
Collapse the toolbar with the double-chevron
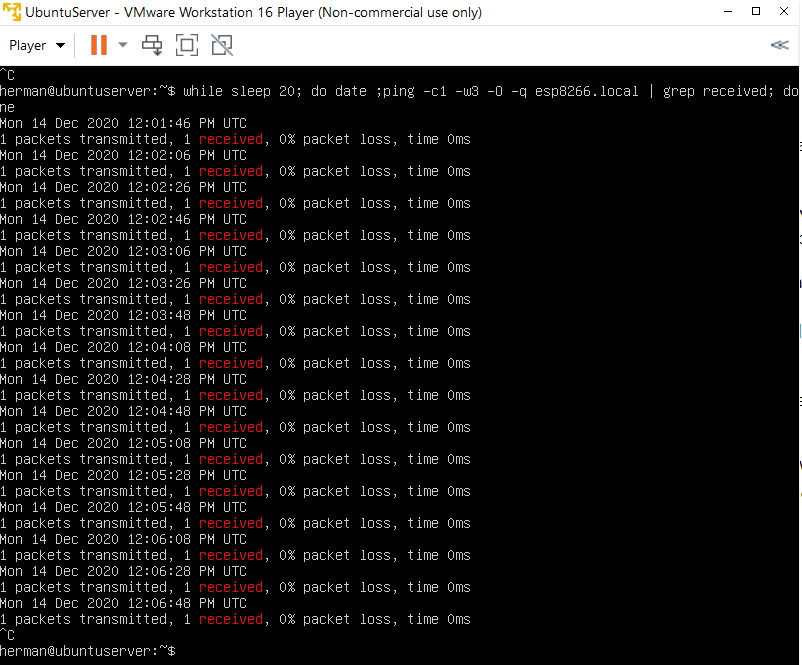pos(781,45)
